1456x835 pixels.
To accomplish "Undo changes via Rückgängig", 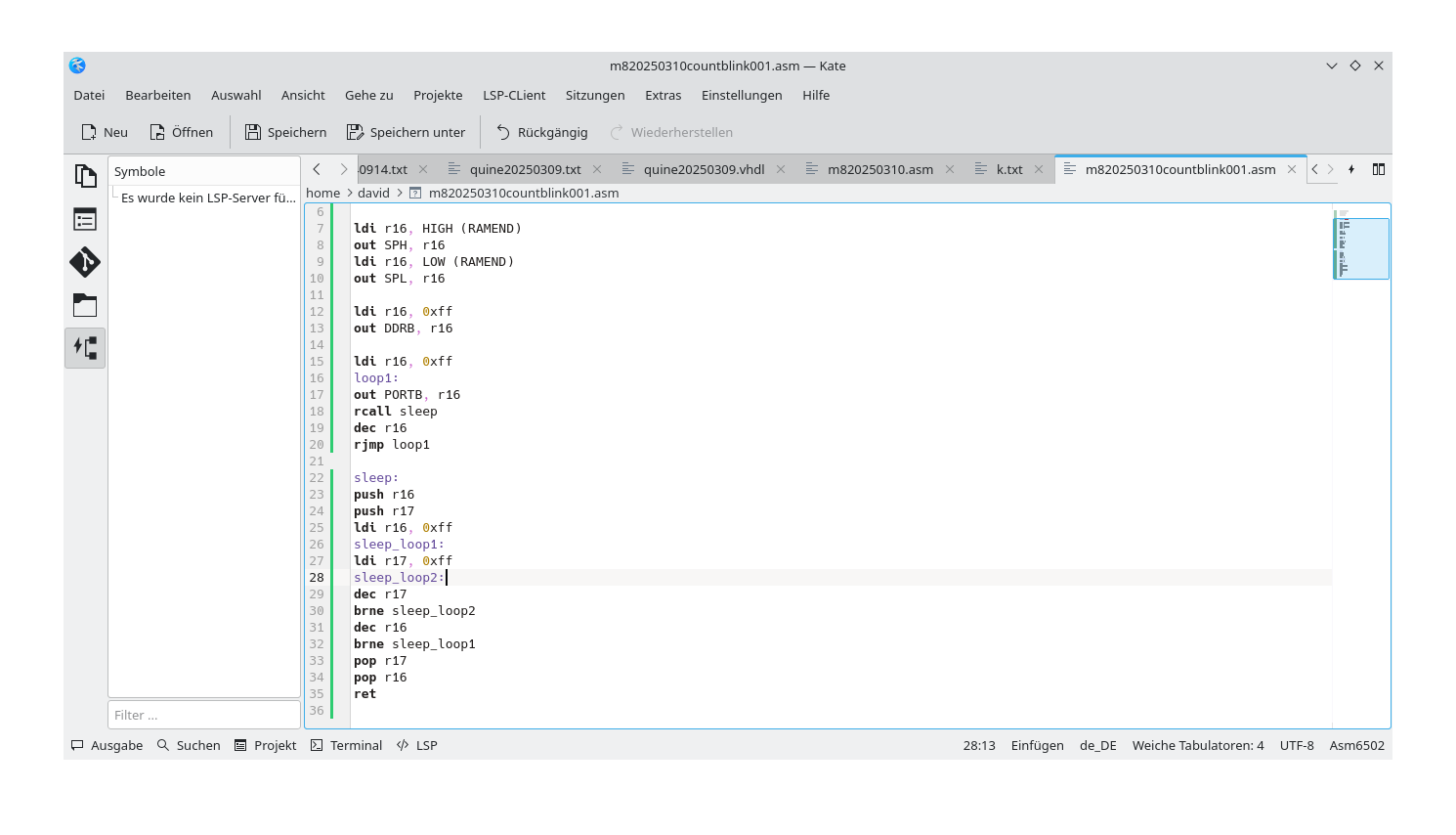I will coord(540,131).
